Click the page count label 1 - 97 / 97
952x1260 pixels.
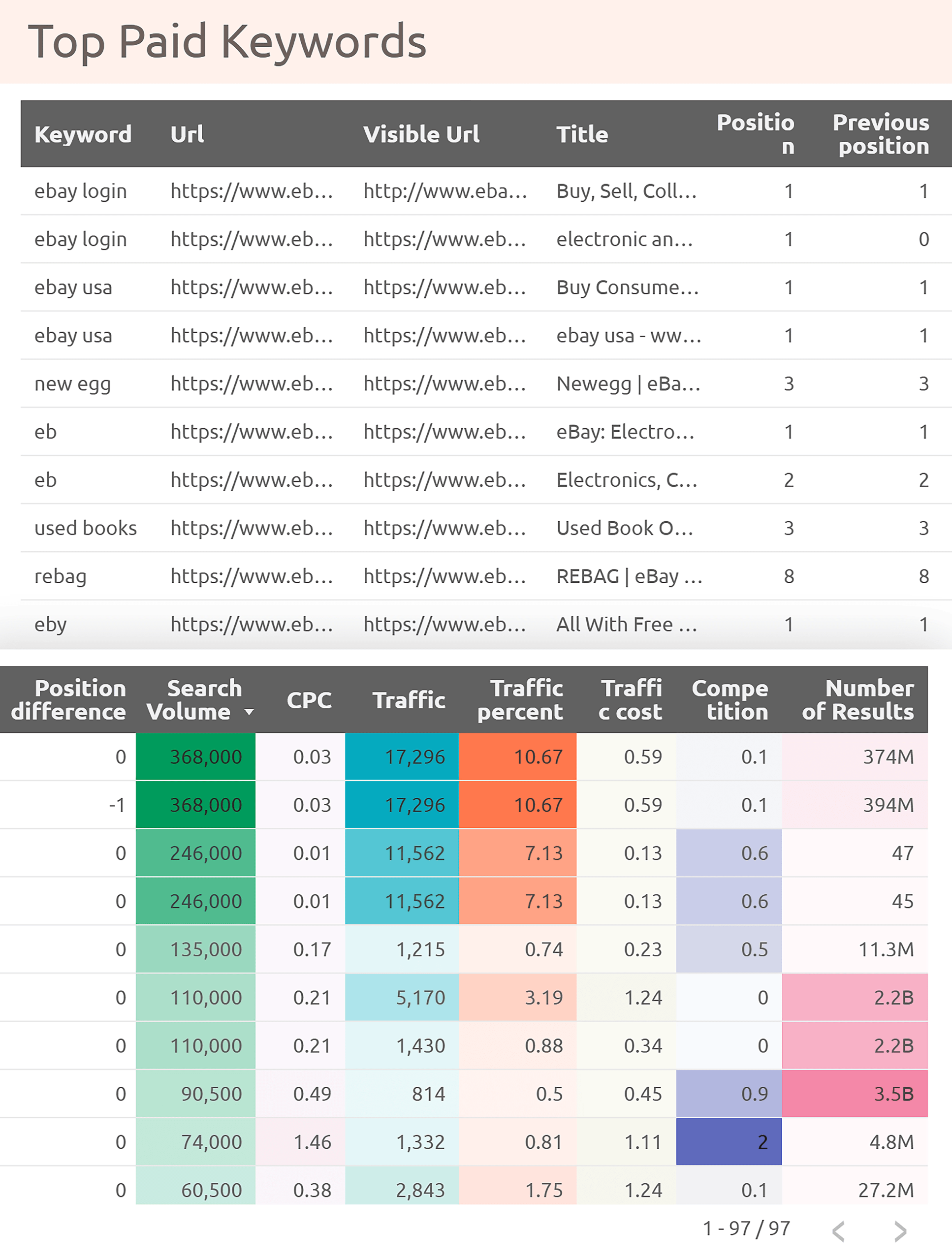coord(747,1228)
